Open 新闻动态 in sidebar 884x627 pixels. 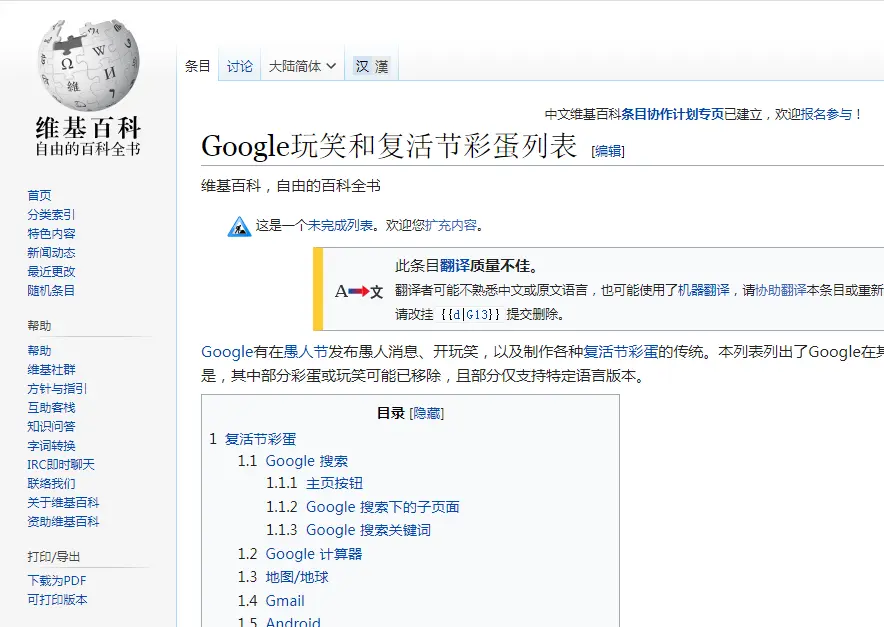51,253
